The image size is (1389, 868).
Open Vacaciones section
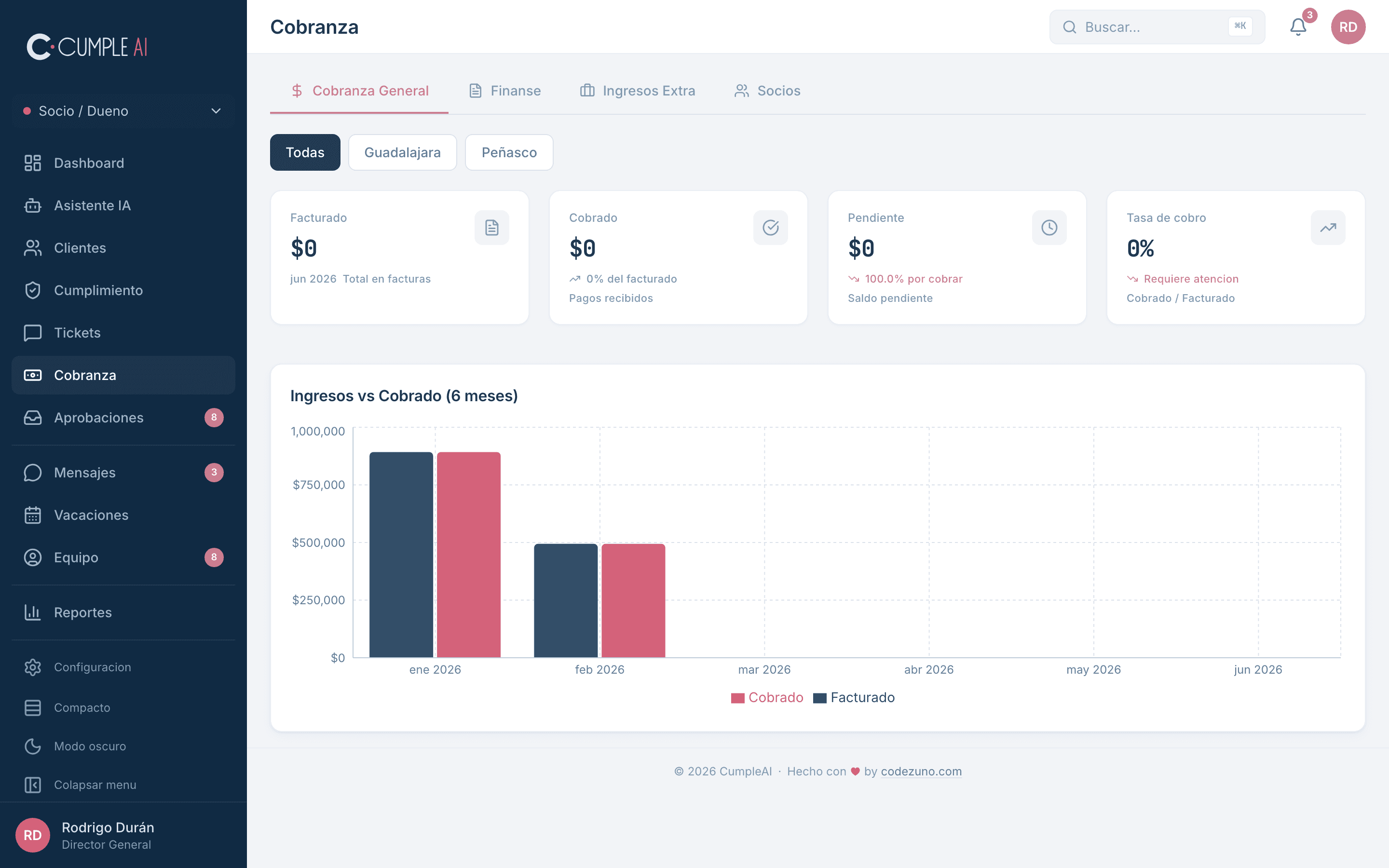click(123, 515)
